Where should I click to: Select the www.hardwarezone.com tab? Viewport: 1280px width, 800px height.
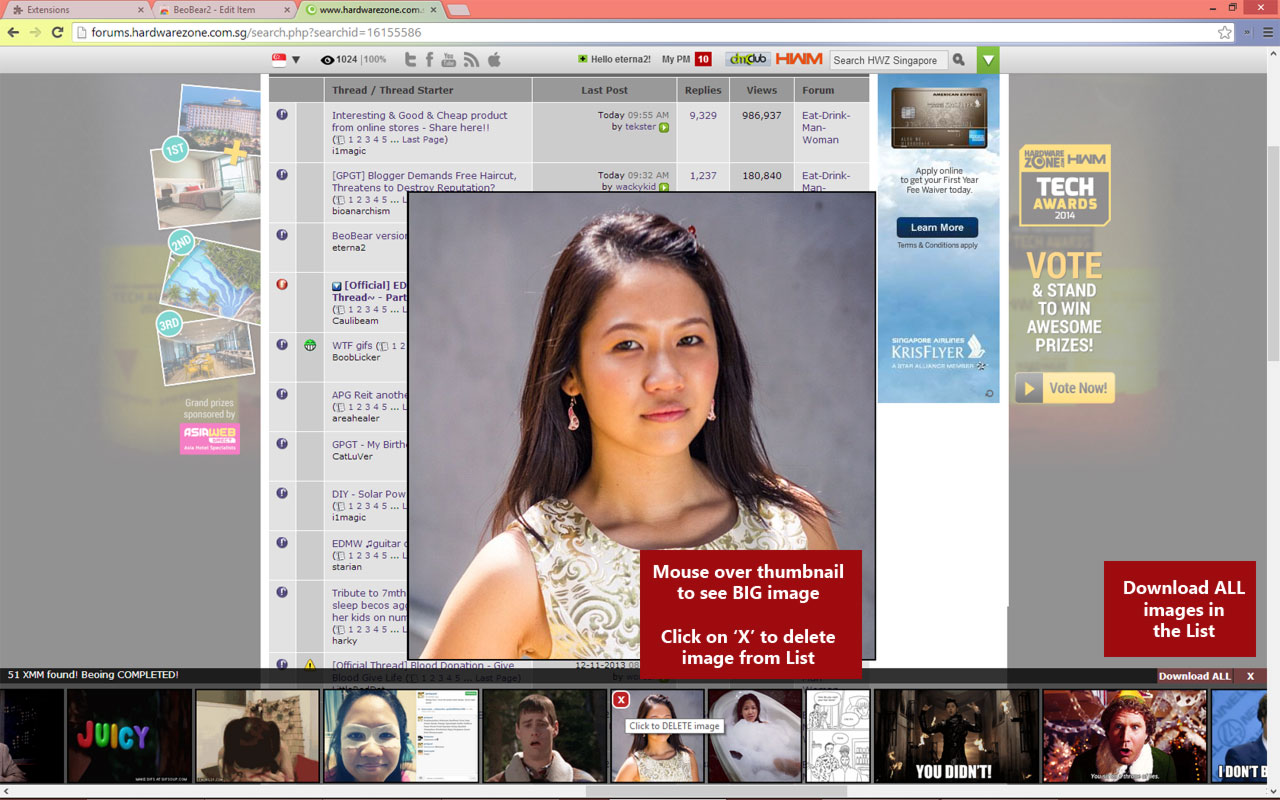point(372,10)
